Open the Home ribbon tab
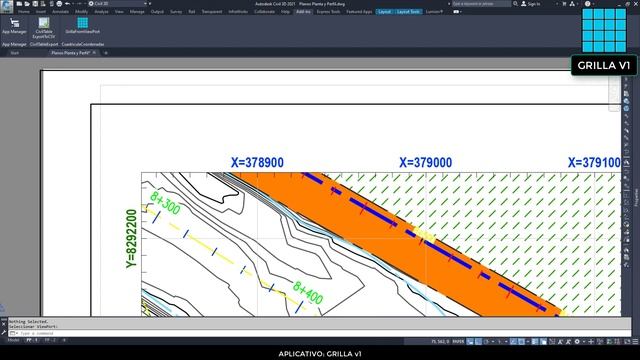Screen dimensions: 640x360 click(24, 12)
